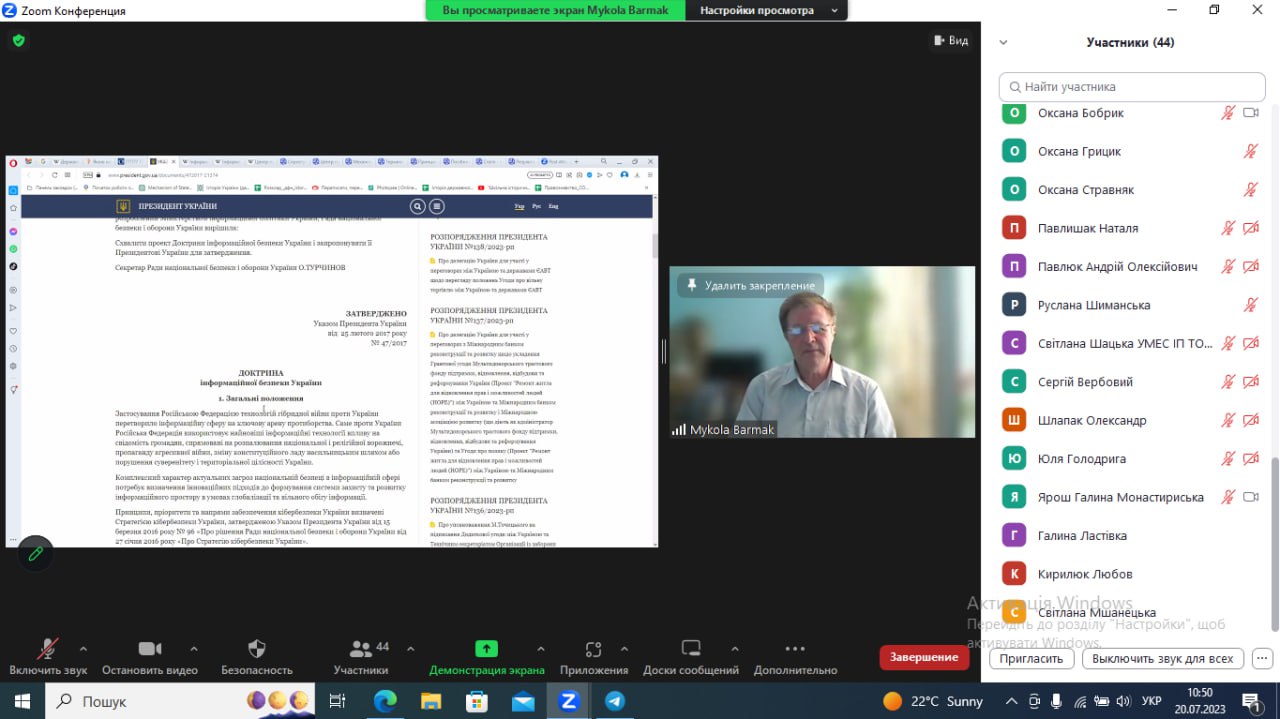Expand arrow beside the Участники button
Viewport: 1280px width, 719px height.
[410, 648]
